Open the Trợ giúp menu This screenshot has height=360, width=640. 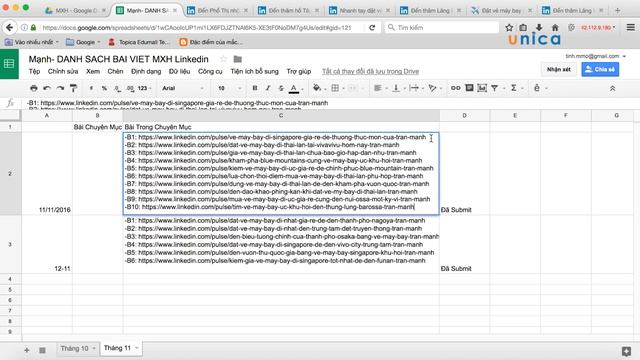299,71
